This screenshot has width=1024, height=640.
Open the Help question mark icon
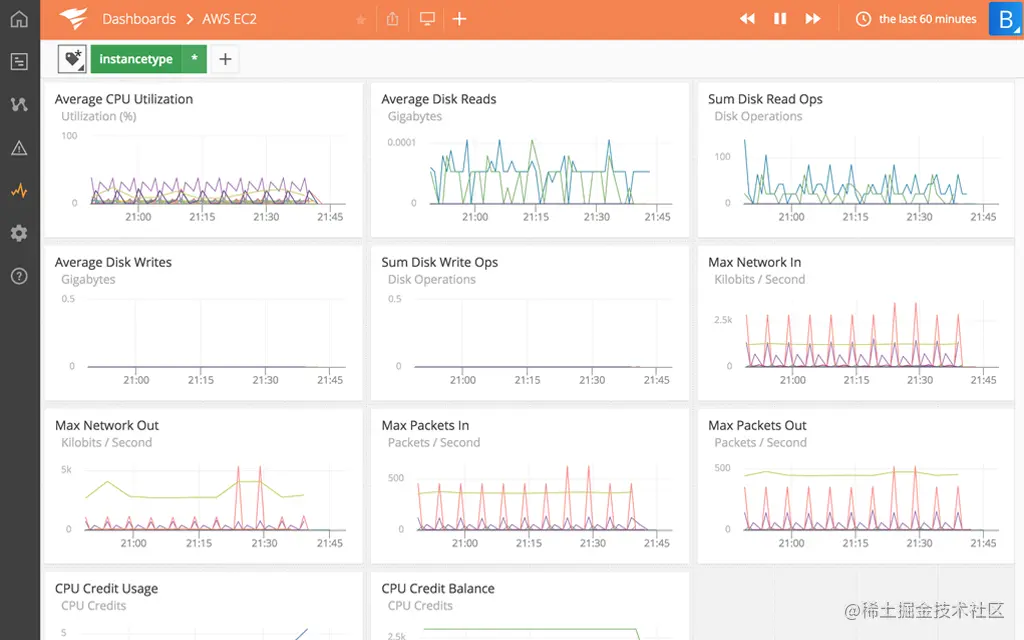point(18,275)
